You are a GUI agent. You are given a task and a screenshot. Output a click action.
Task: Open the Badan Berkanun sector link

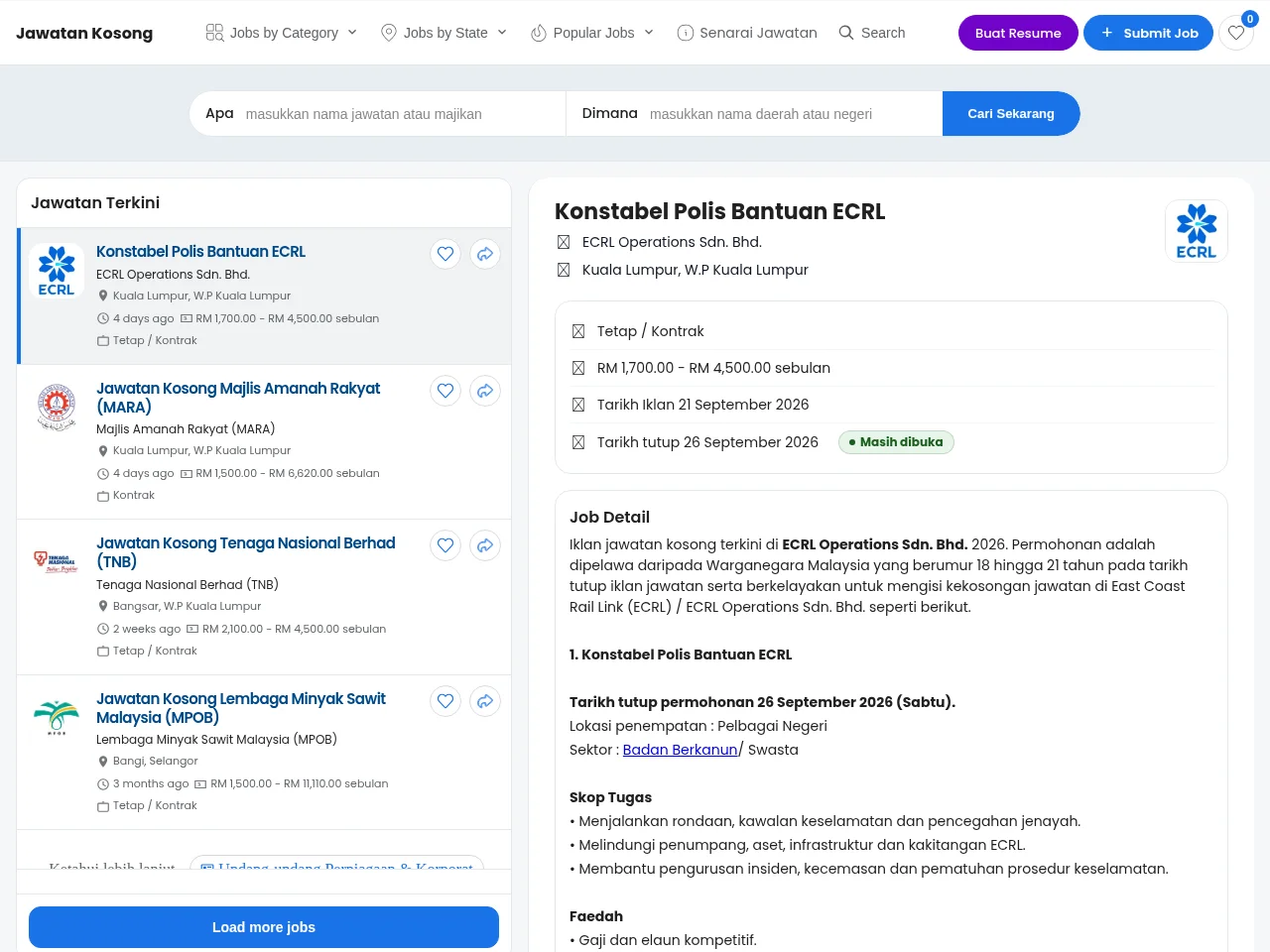point(680,750)
